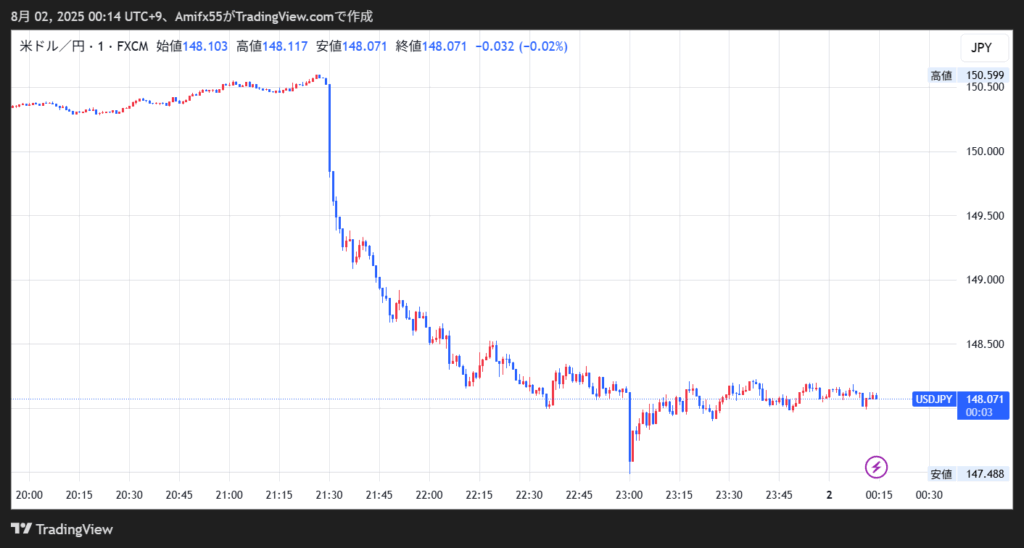Click the 21:30 time axis label
This screenshot has height=548, width=1024.
point(329,495)
